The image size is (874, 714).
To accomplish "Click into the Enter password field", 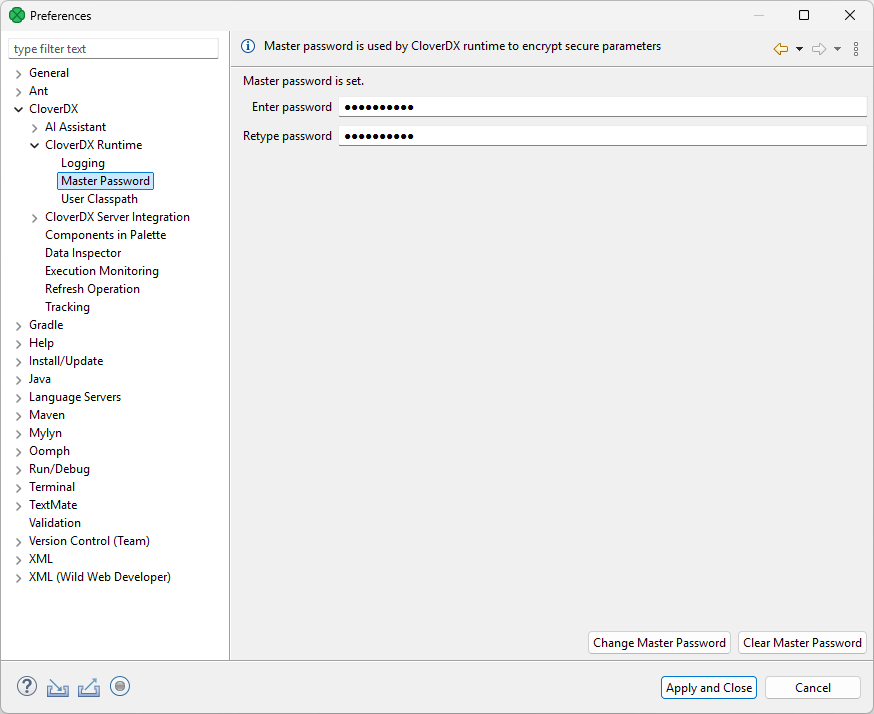I will click(x=603, y=107).
